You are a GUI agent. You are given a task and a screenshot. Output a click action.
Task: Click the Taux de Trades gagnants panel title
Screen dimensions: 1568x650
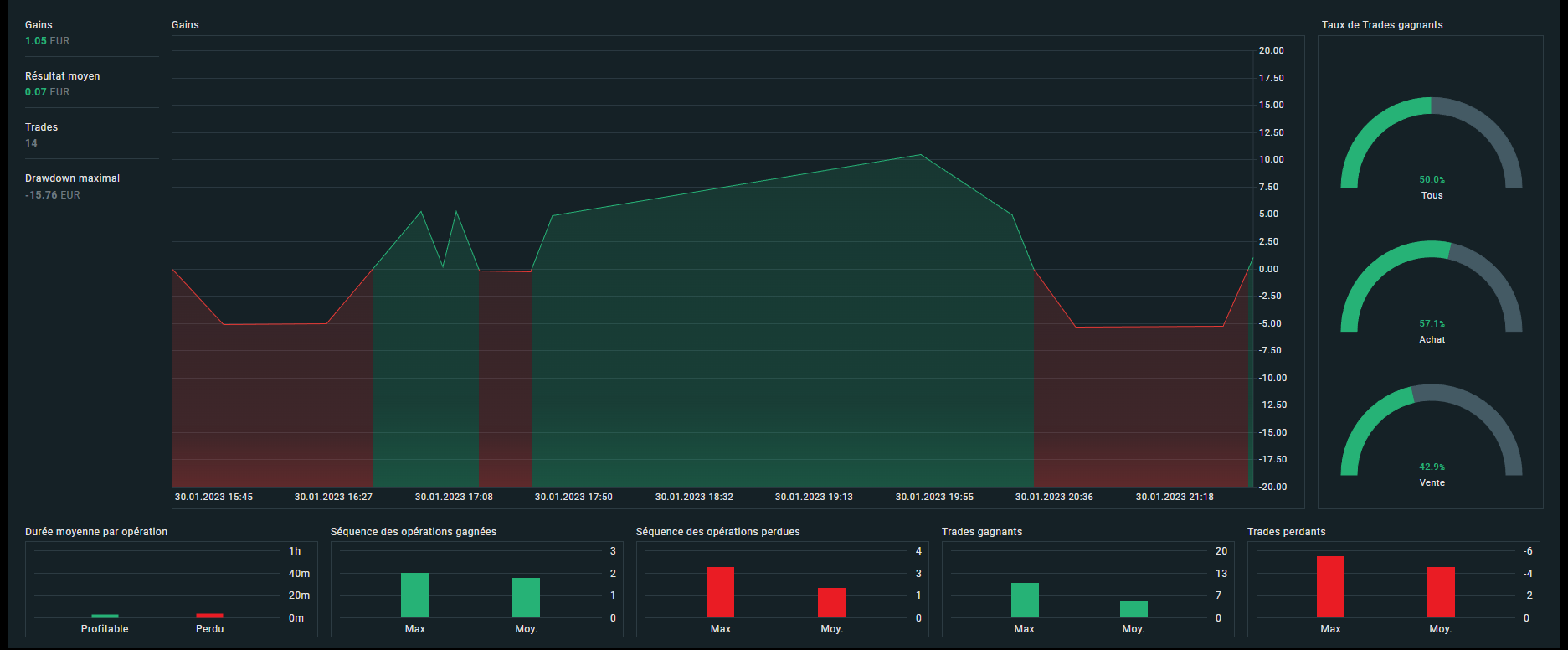1382,25
